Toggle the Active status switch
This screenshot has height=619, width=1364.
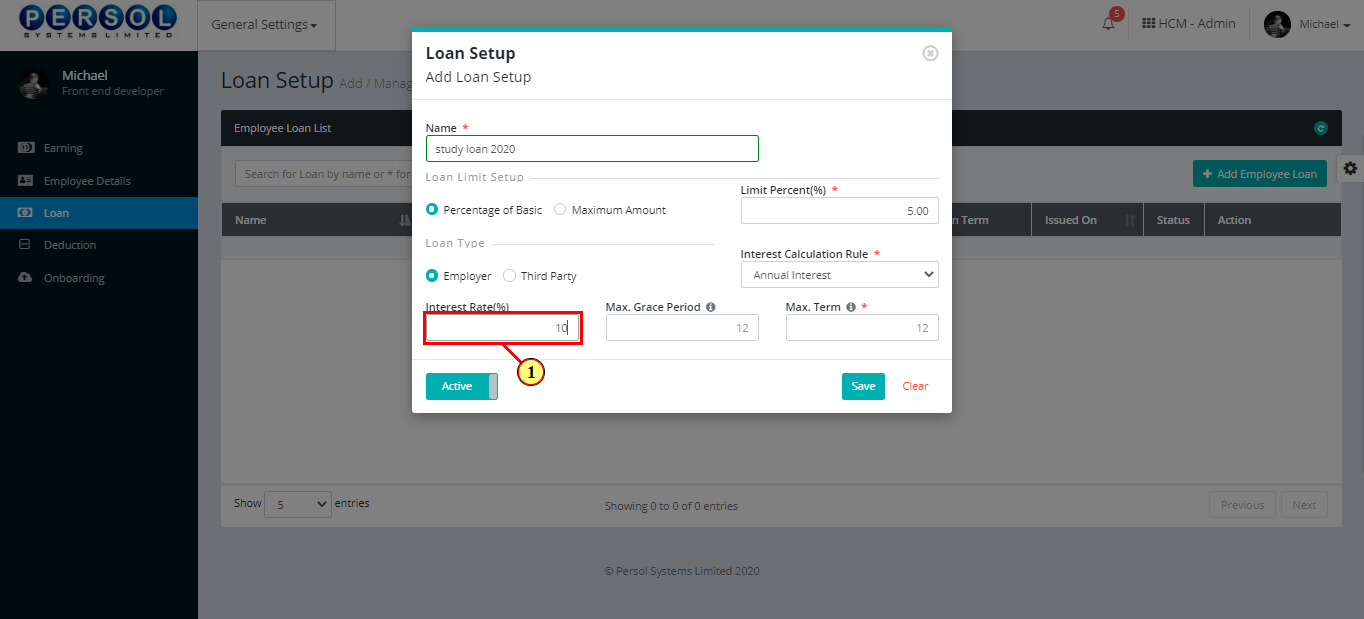tap(462, 387)
